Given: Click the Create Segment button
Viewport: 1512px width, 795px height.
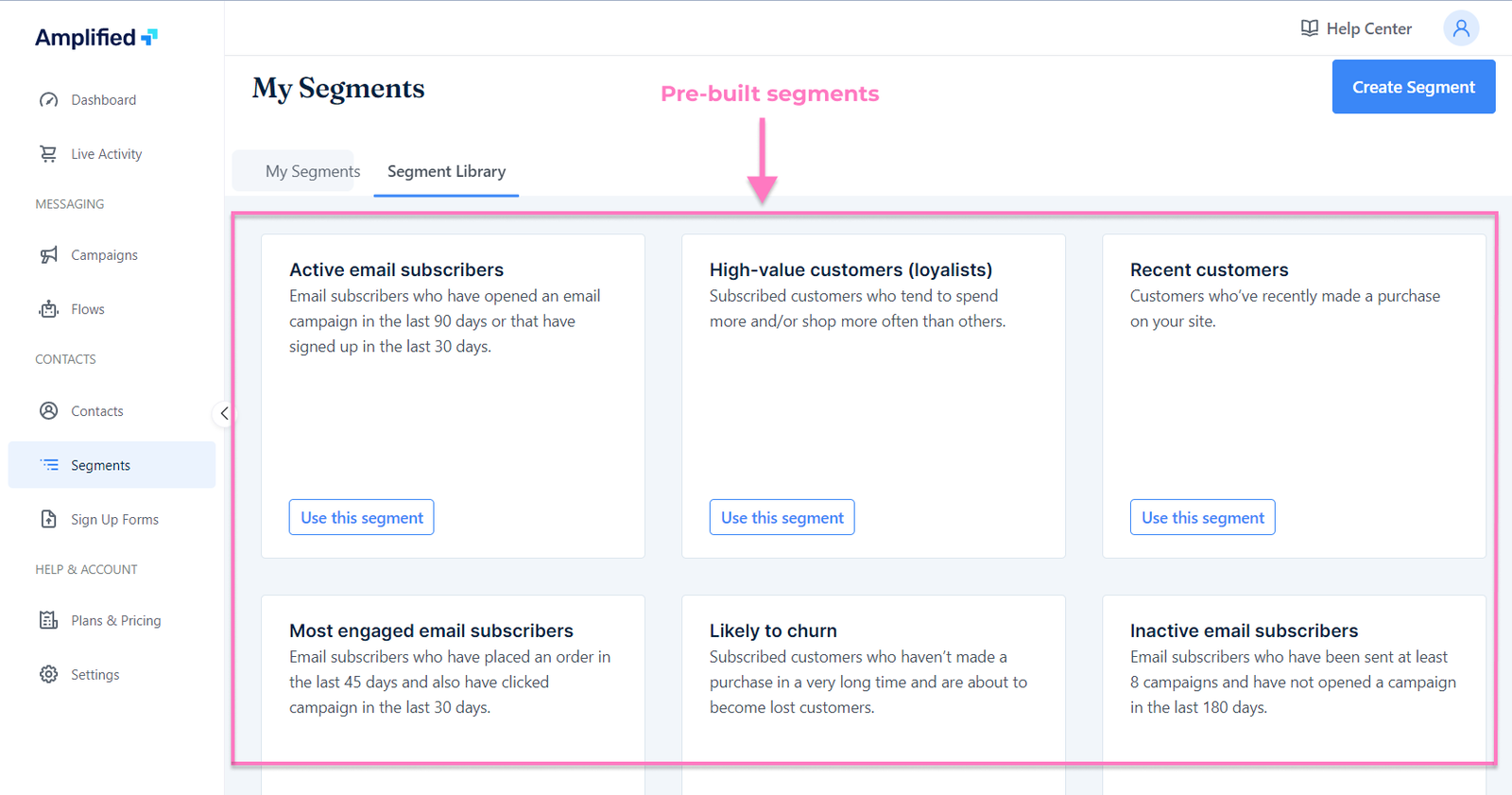Looking at the screenshot, I should (x=1413, y=87).
